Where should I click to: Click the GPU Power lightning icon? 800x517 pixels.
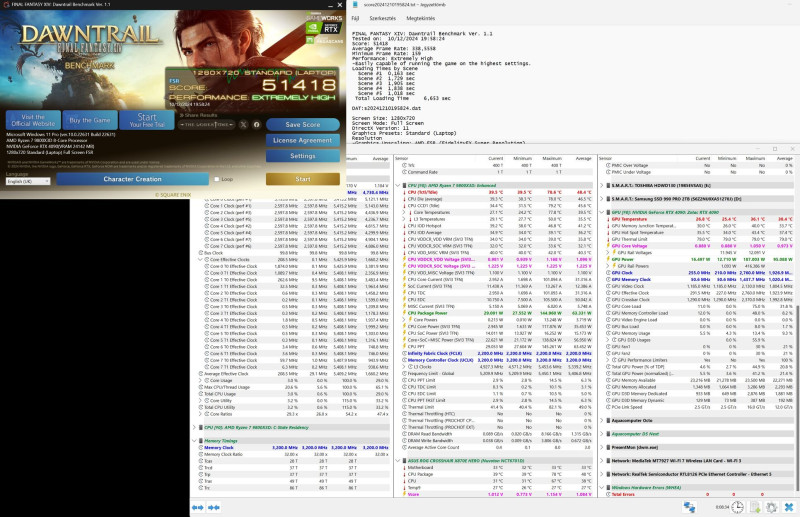click(609, 259)
